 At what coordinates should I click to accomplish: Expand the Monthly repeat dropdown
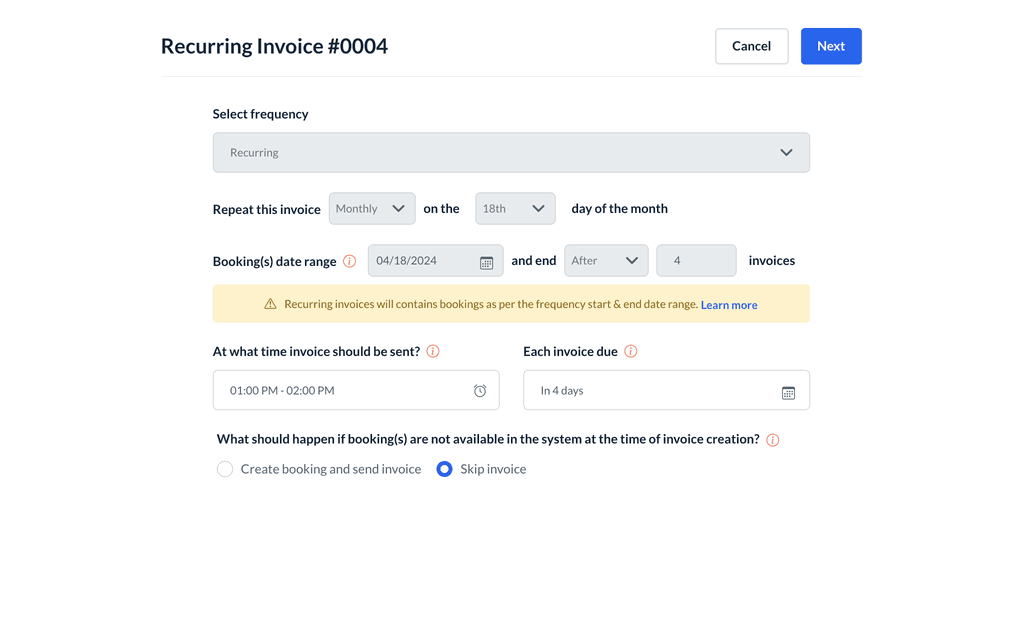click(372, 209)
